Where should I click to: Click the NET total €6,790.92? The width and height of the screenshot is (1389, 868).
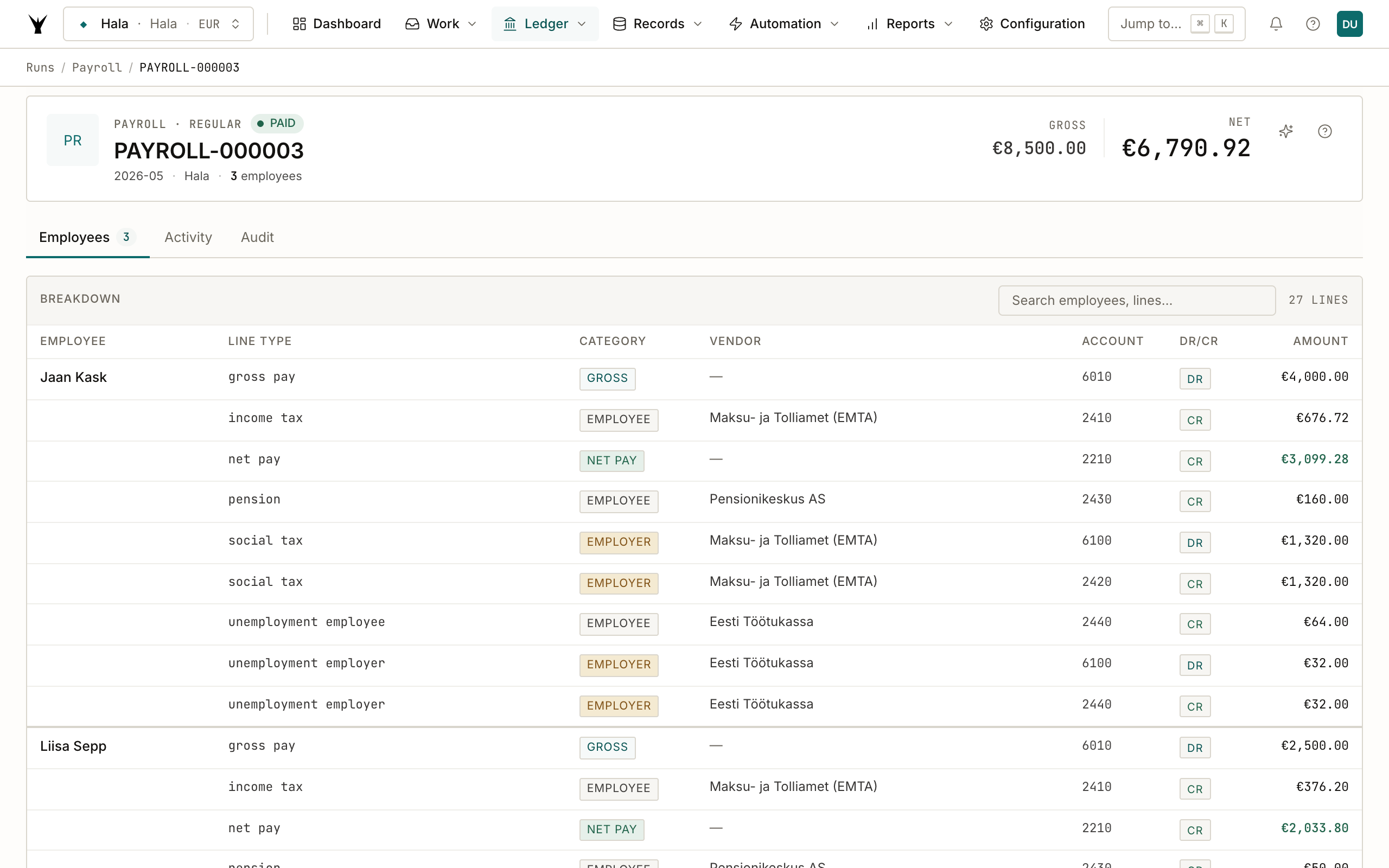1186,149
